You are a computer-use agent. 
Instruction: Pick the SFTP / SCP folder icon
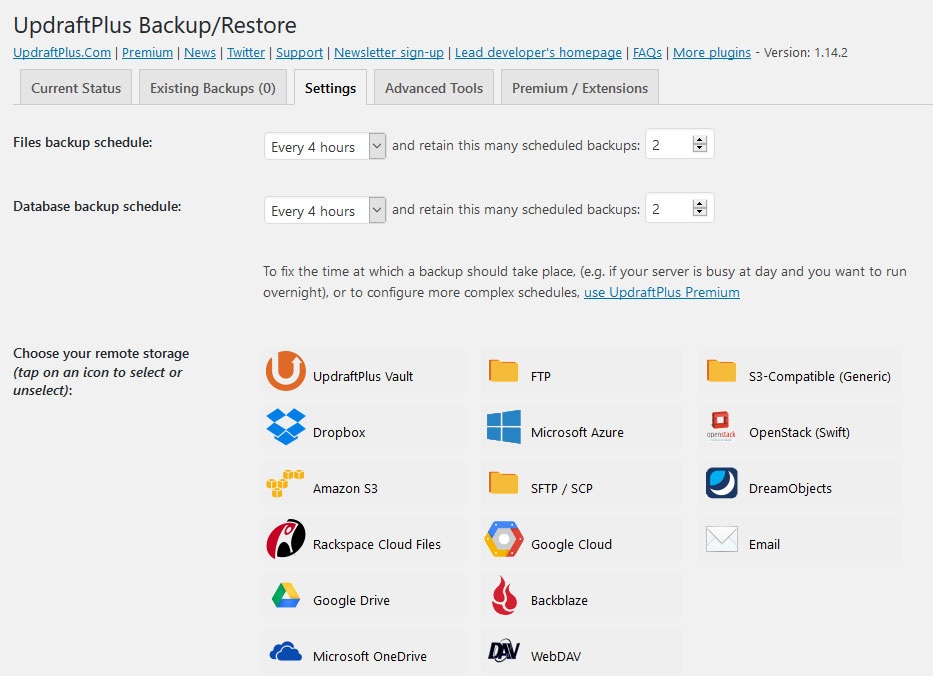(x=503, y=483)
